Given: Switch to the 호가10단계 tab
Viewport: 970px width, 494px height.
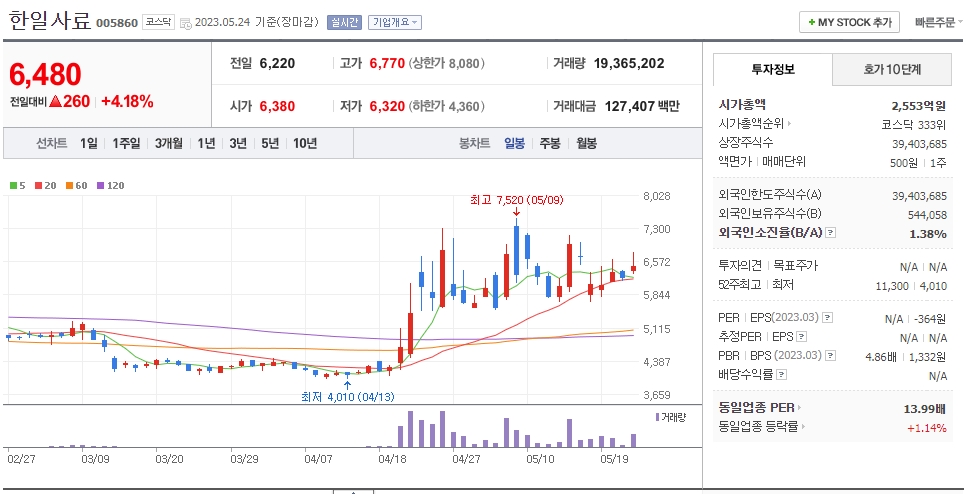Looking at the screenshot, I should pos(892,69).
